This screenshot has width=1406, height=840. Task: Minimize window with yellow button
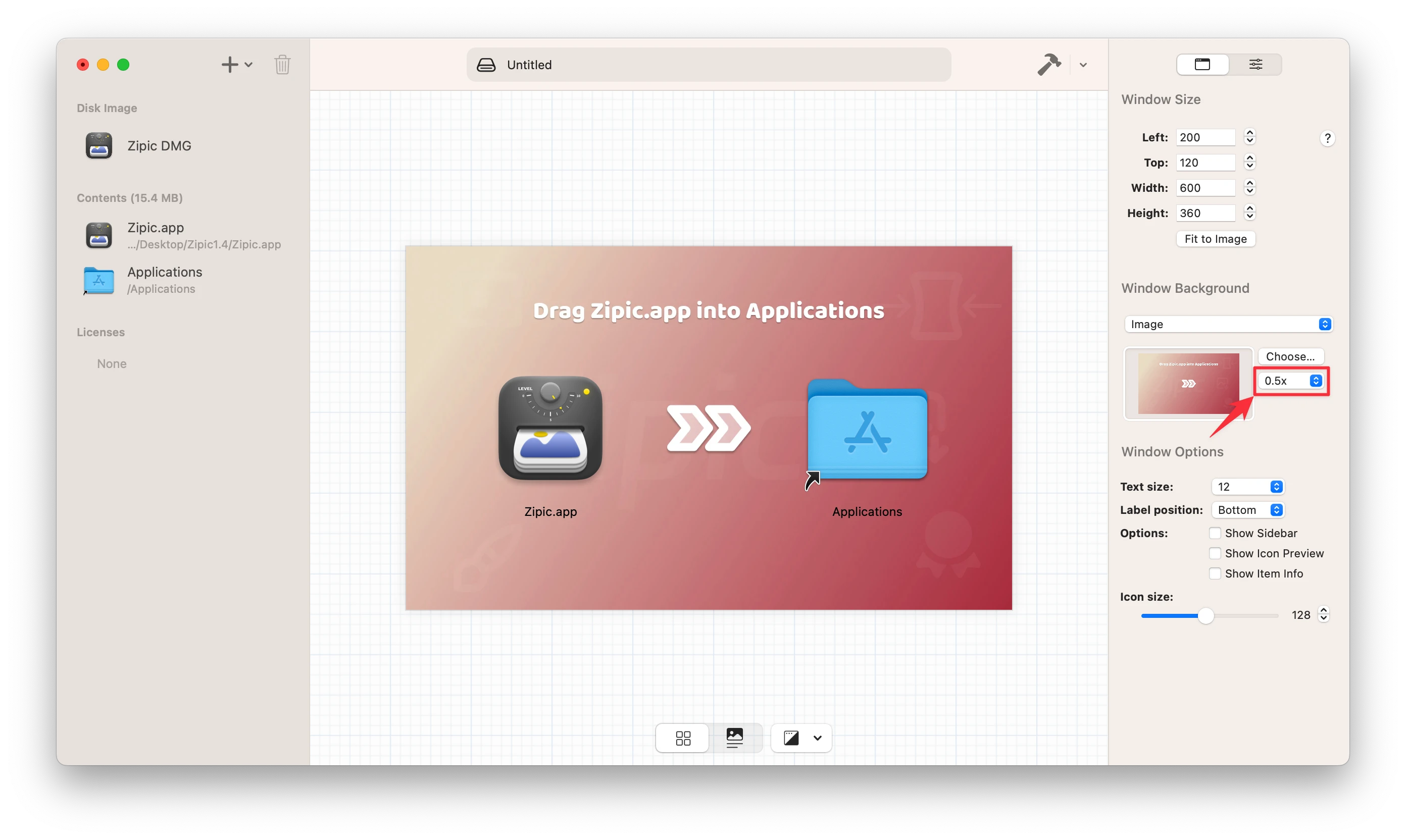click(103, 65)
